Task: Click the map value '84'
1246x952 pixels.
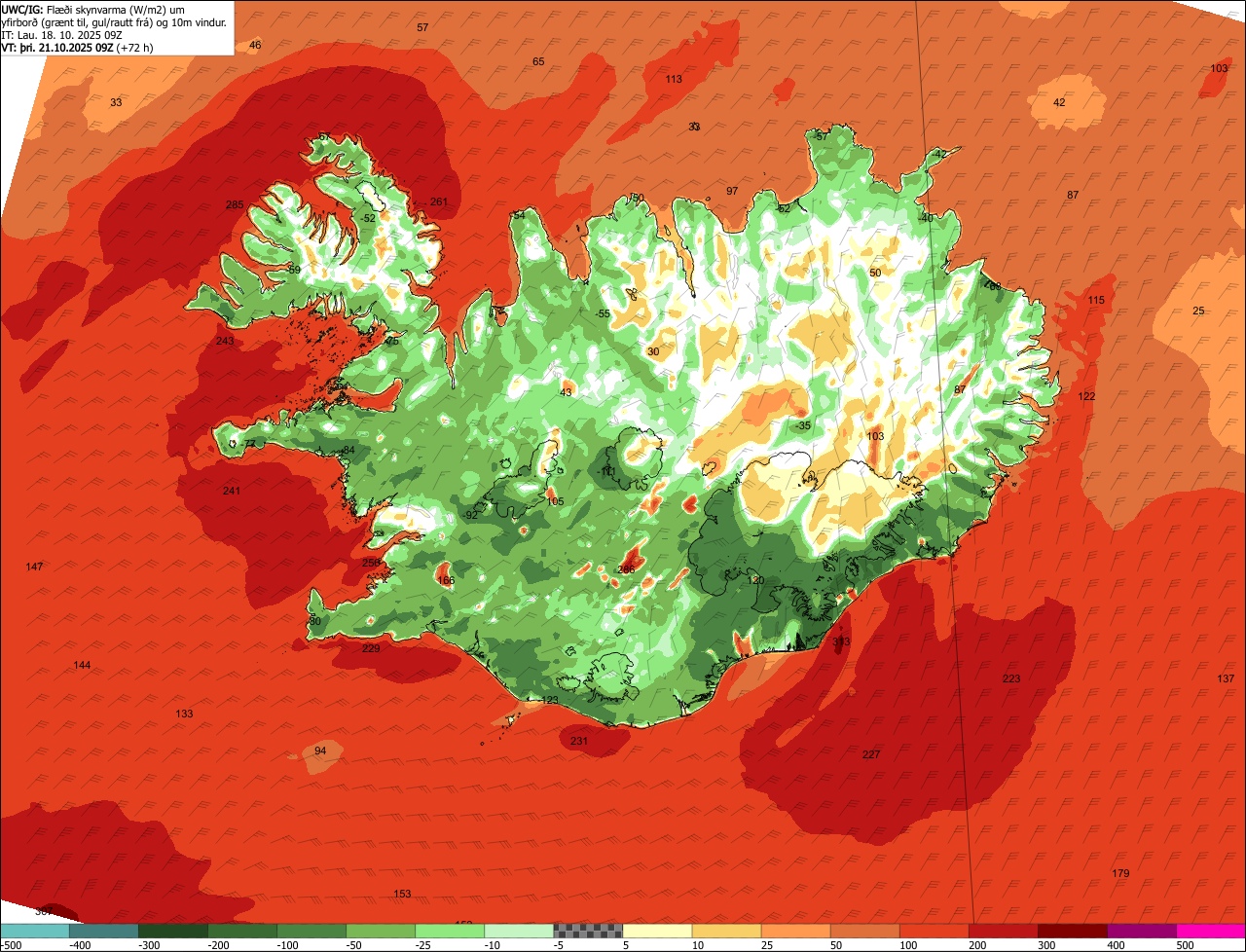Action: pyautogui.click(x=348, y=450)
